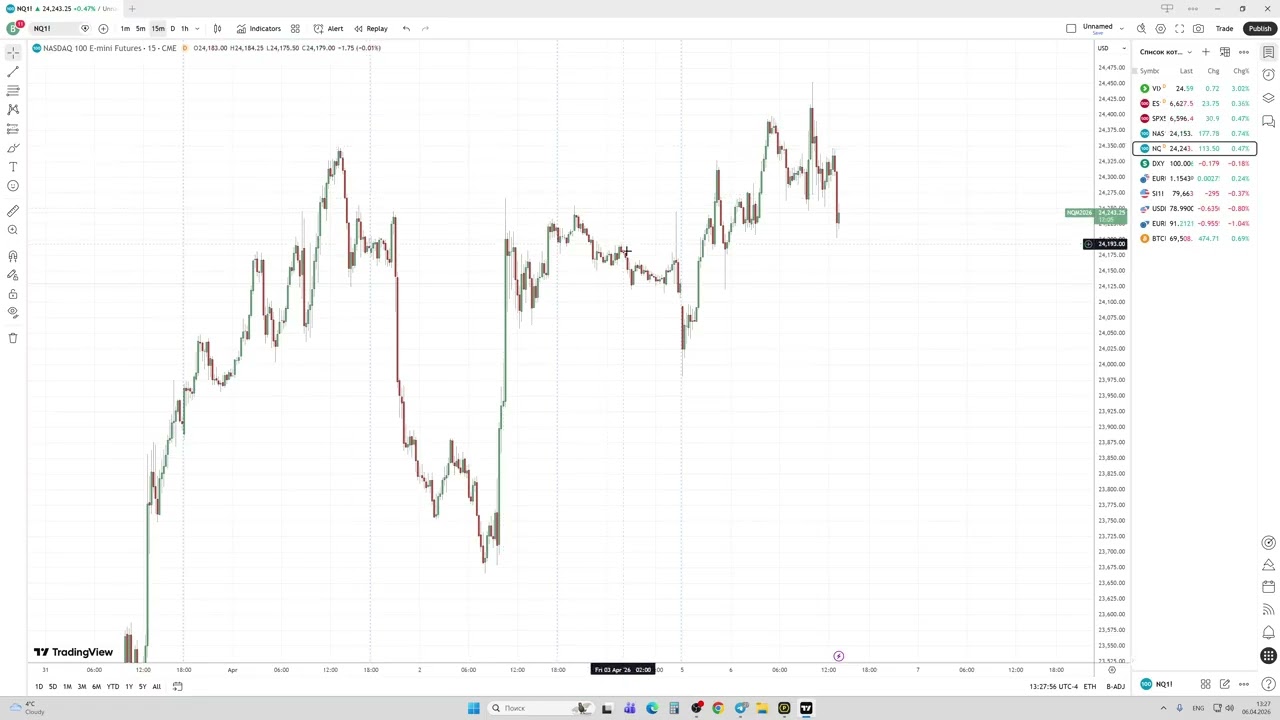
Task: Set chart range to All
Action: click(156, 687)
